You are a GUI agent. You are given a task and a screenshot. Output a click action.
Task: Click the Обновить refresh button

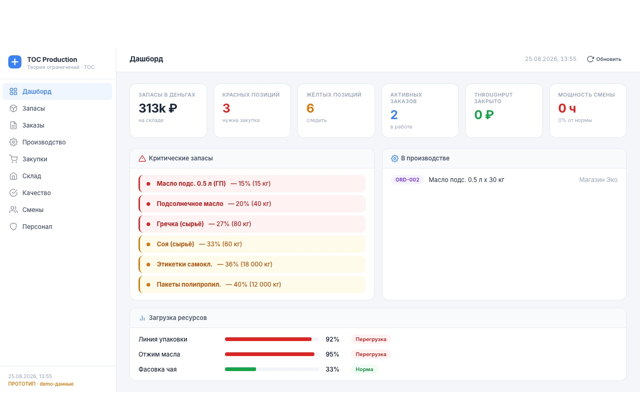tap(604, 59)
